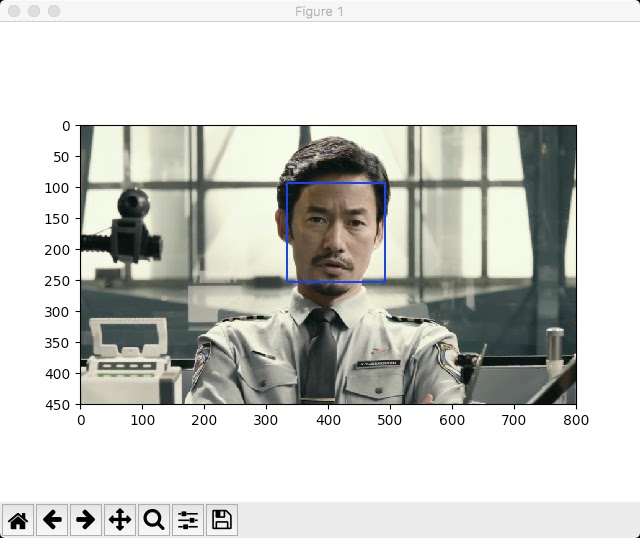Click the y-axis tick label 50
Screen dimensions: 640x538
coord(62,157)
